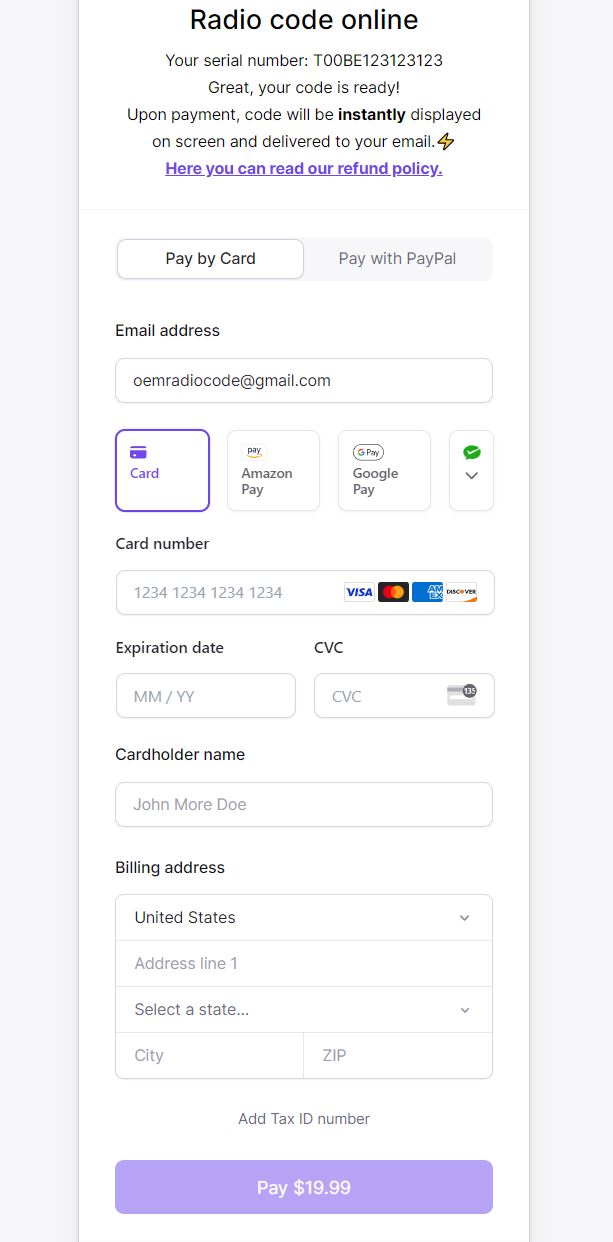This screenshot has width=613, height=1242.
Task: Select Google Pay payment option
Action: (x=384, y=470)
